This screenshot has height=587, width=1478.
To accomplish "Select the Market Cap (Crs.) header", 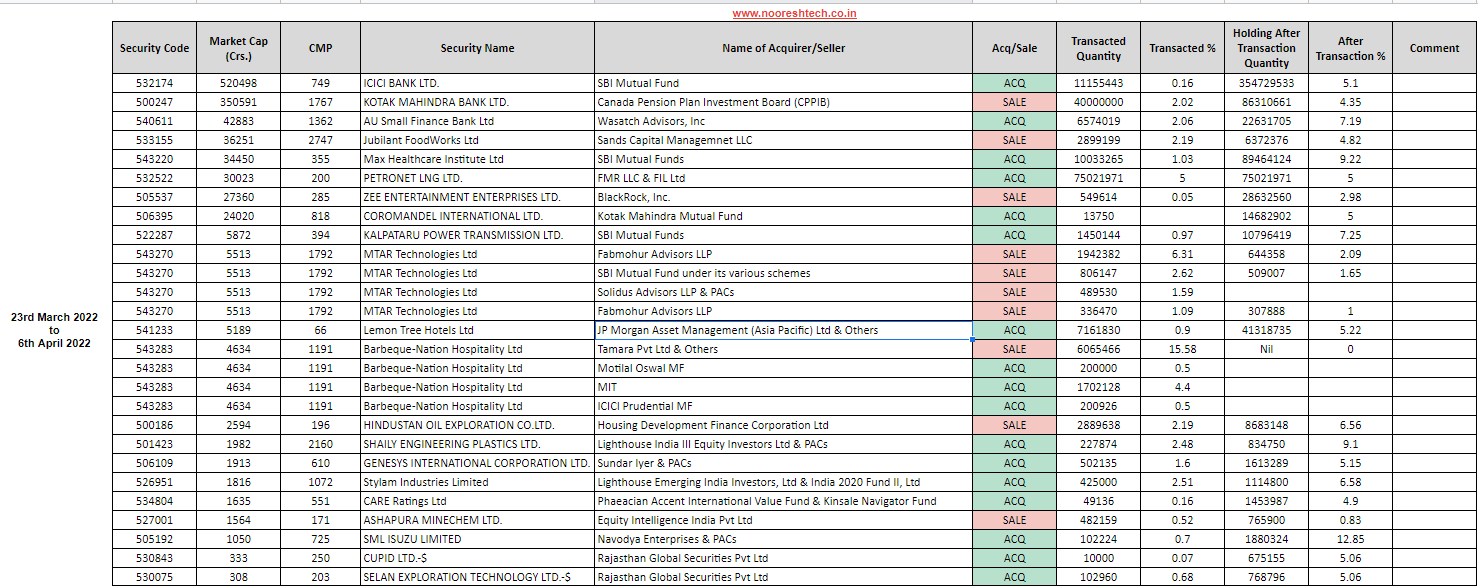I will pos(238,48).
